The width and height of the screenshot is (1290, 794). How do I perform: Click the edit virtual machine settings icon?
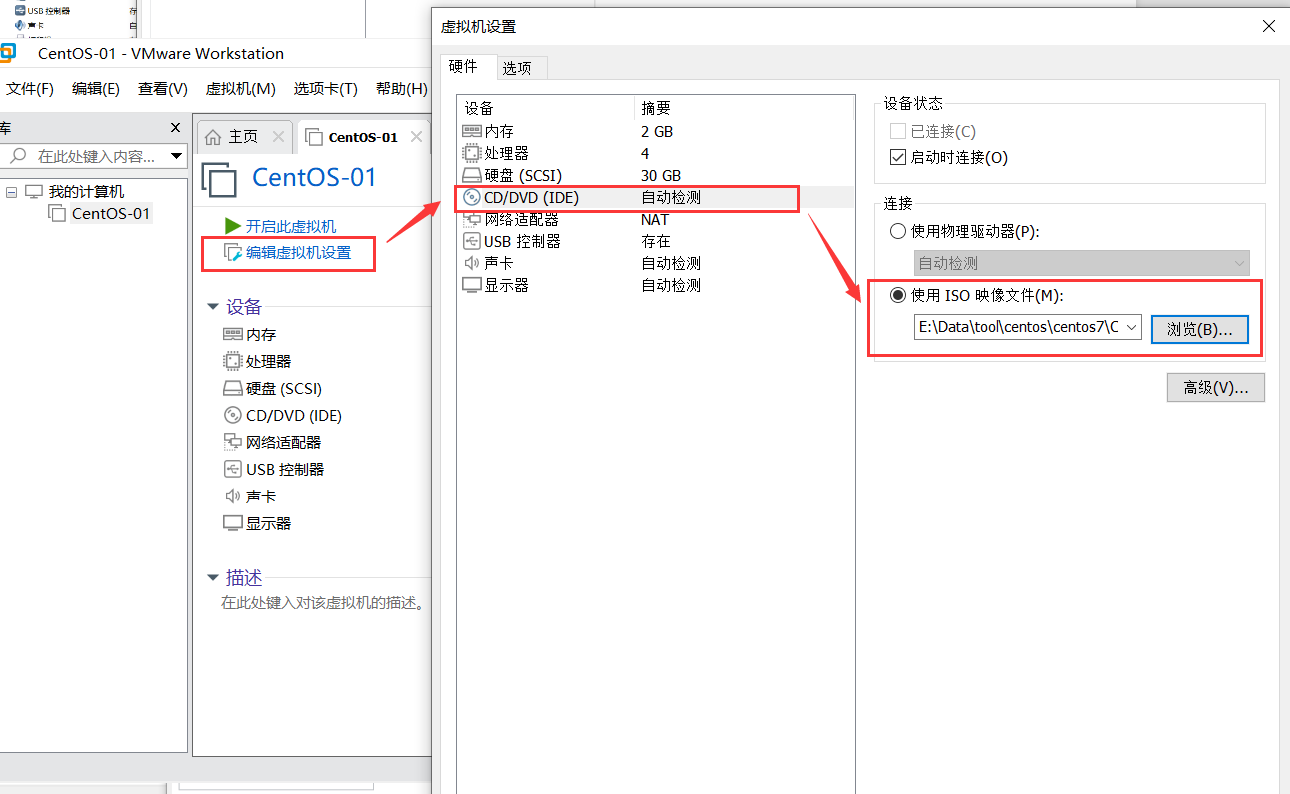(x=233, y=253)
